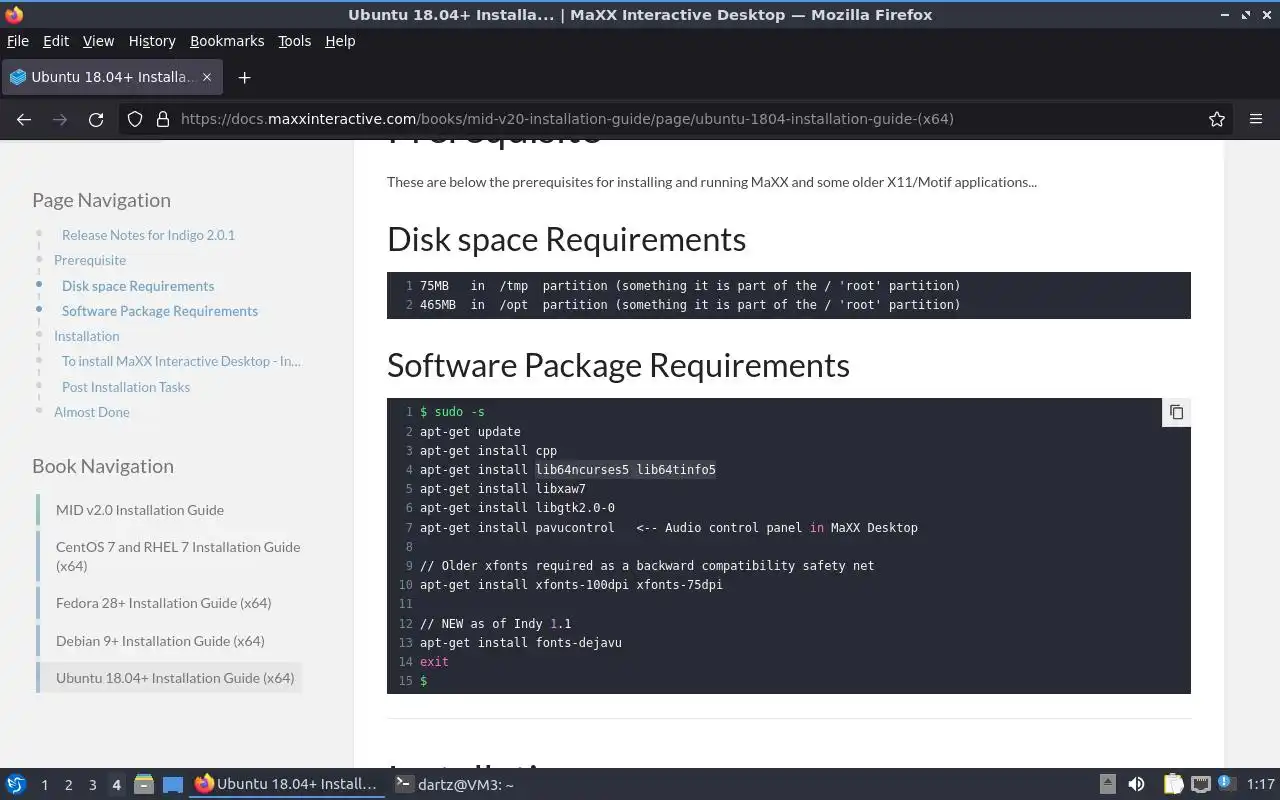Image resolution: width=1280 pixels, height=800 pixels.
Task: Open the Help menu
Action: (340, 41)
